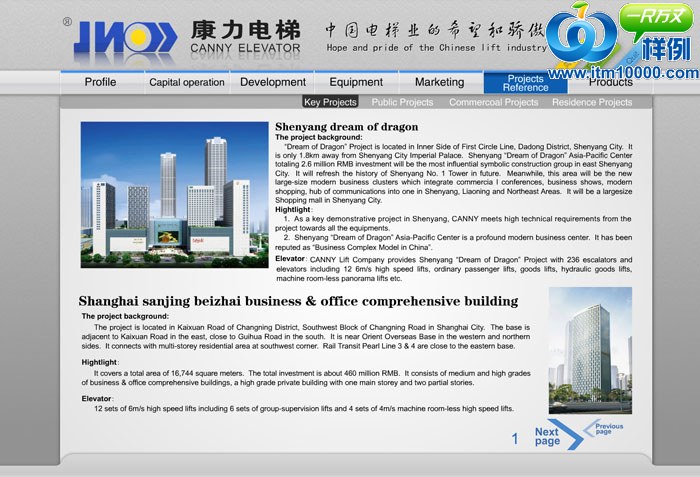Click the Shanghai 'The project background:' label
Screen dimensions: 700x477
(125, 316)
